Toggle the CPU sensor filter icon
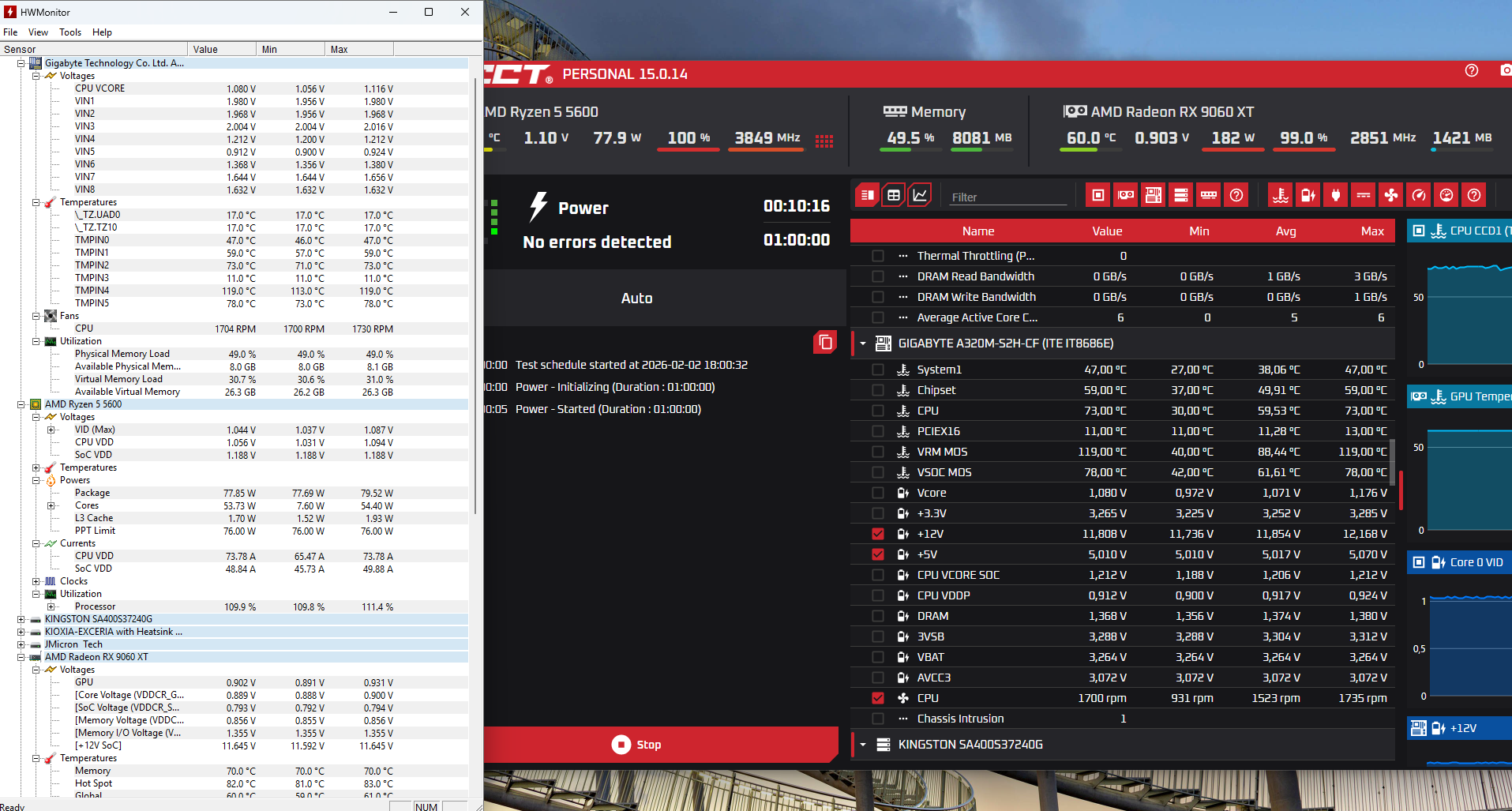The width and height of the screenshot is (1512, 811). click(1098, 195)
